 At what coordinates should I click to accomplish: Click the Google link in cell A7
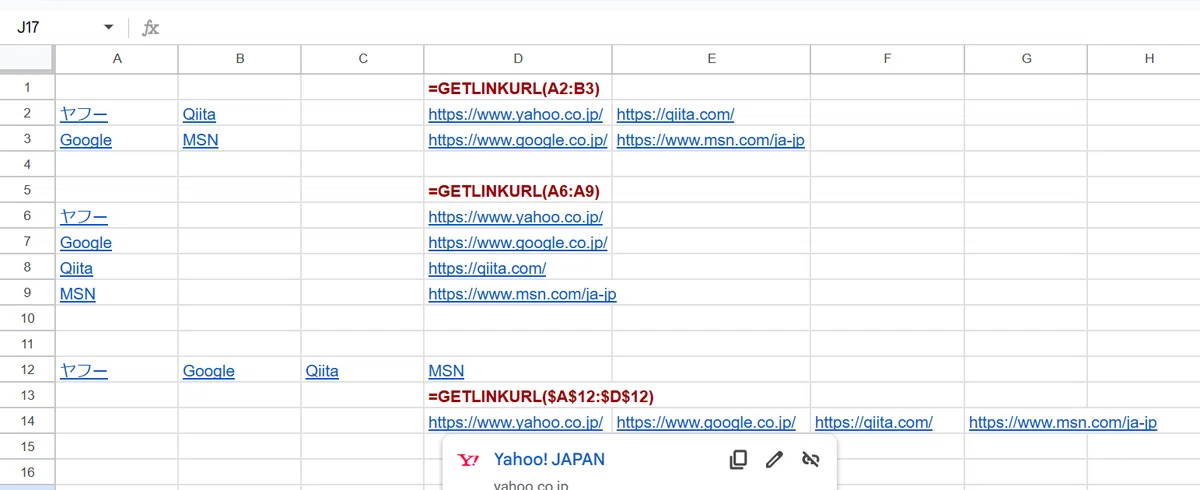click(x=86, y=243)
